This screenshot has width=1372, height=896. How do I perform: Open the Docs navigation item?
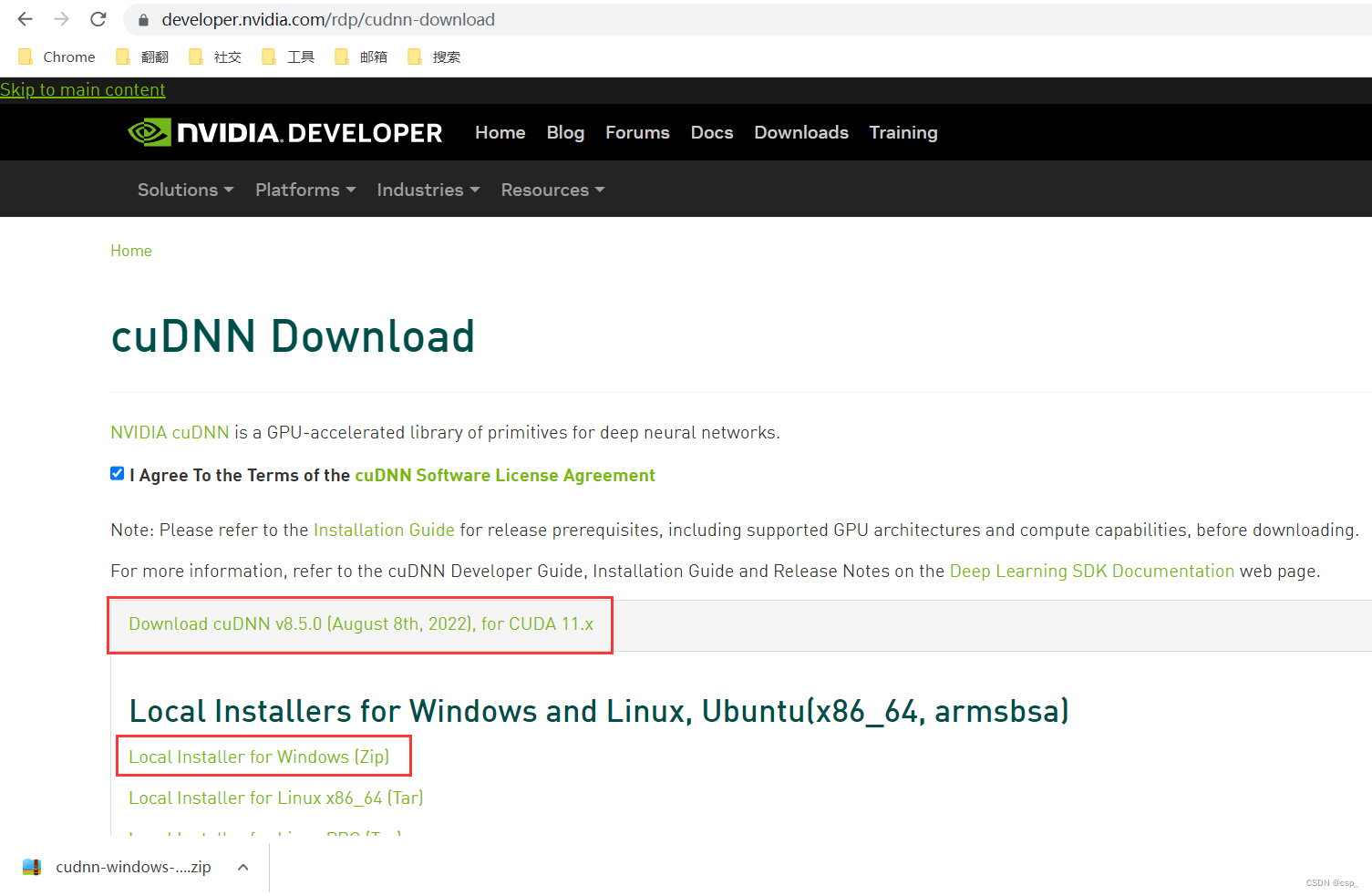click(712, 133)
